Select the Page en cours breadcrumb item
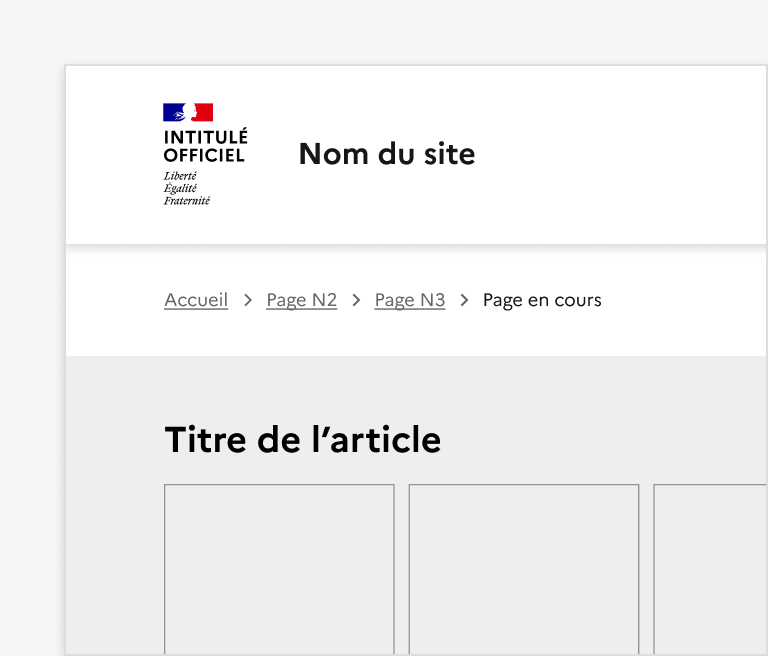 tap(542, 300)
